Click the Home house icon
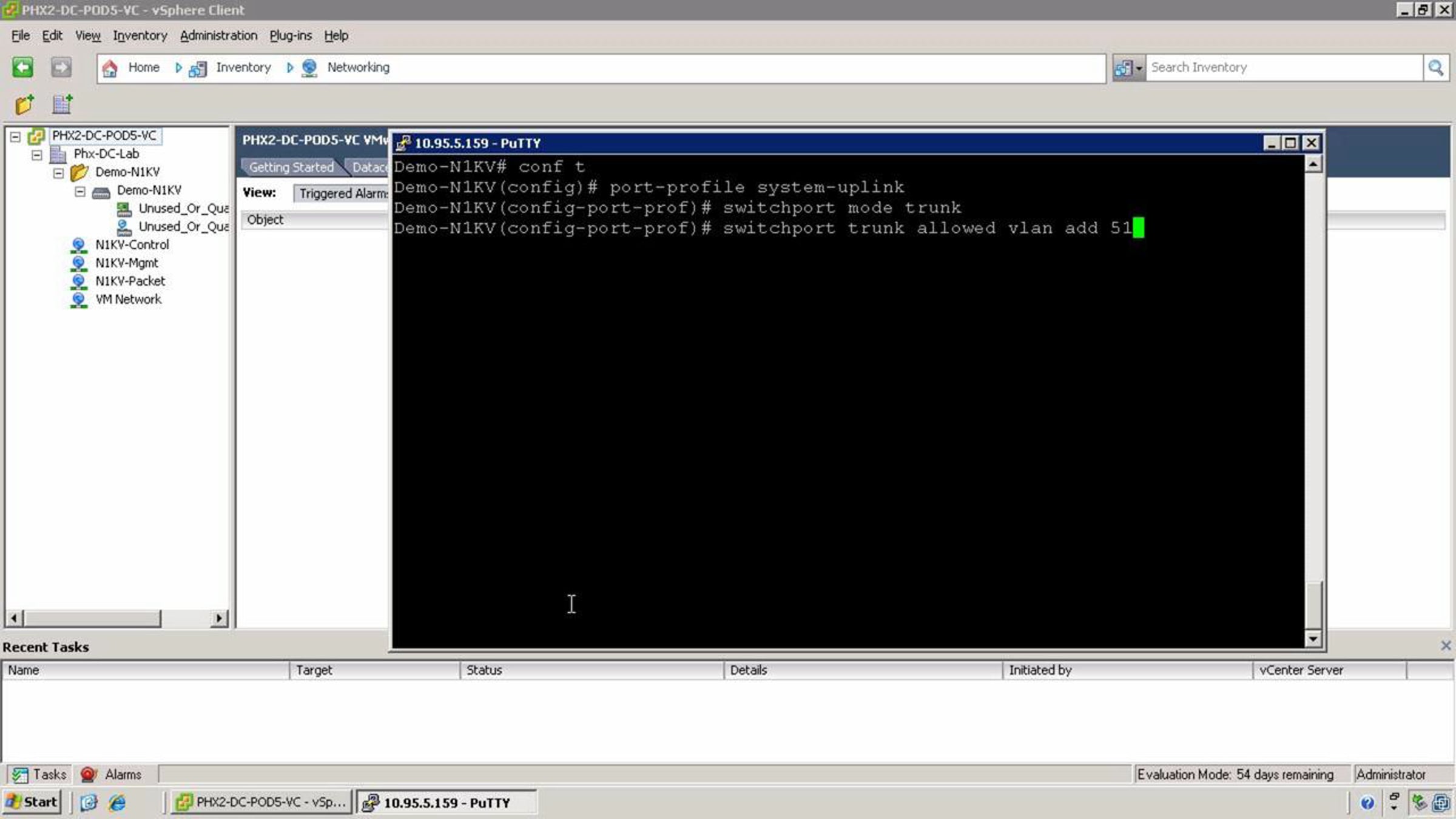The image size is (1456, 819). pos(110,68)
